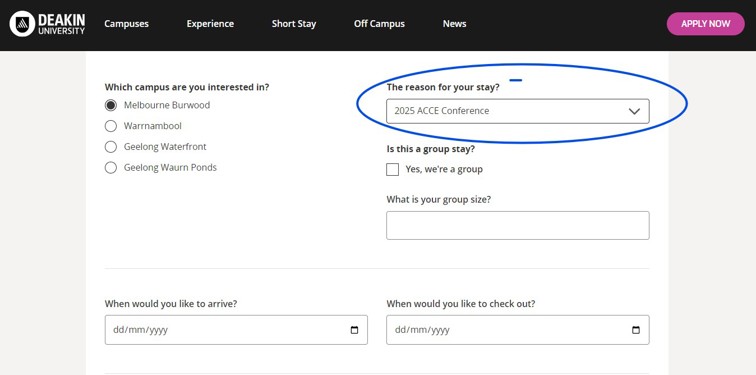The image size is (756, 375).
Task: Click the Deakin University shield logo
Action: [22, 24]
